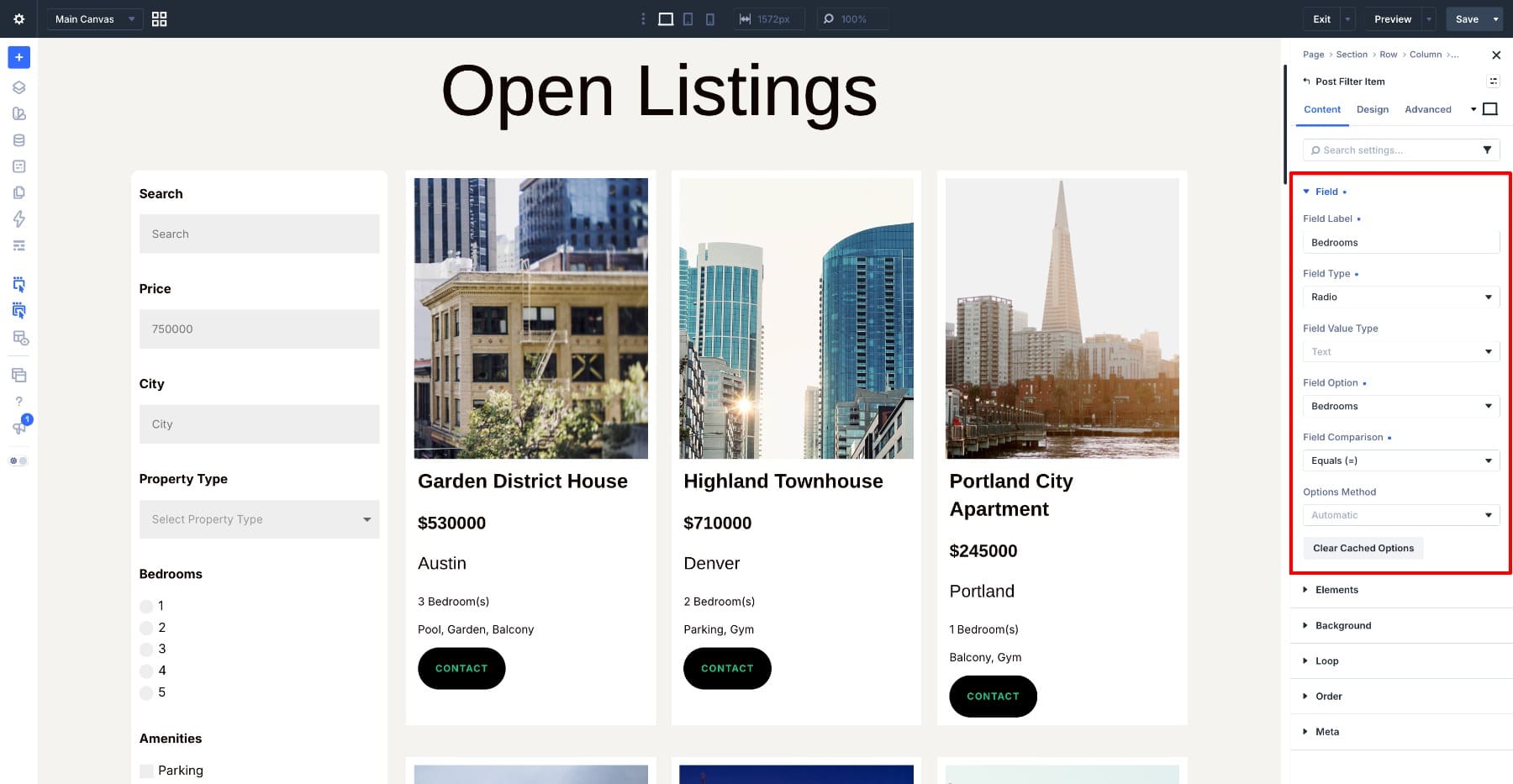Select the lower cursor interaction mode icon

pyautogui.click(x=18, y=311)
